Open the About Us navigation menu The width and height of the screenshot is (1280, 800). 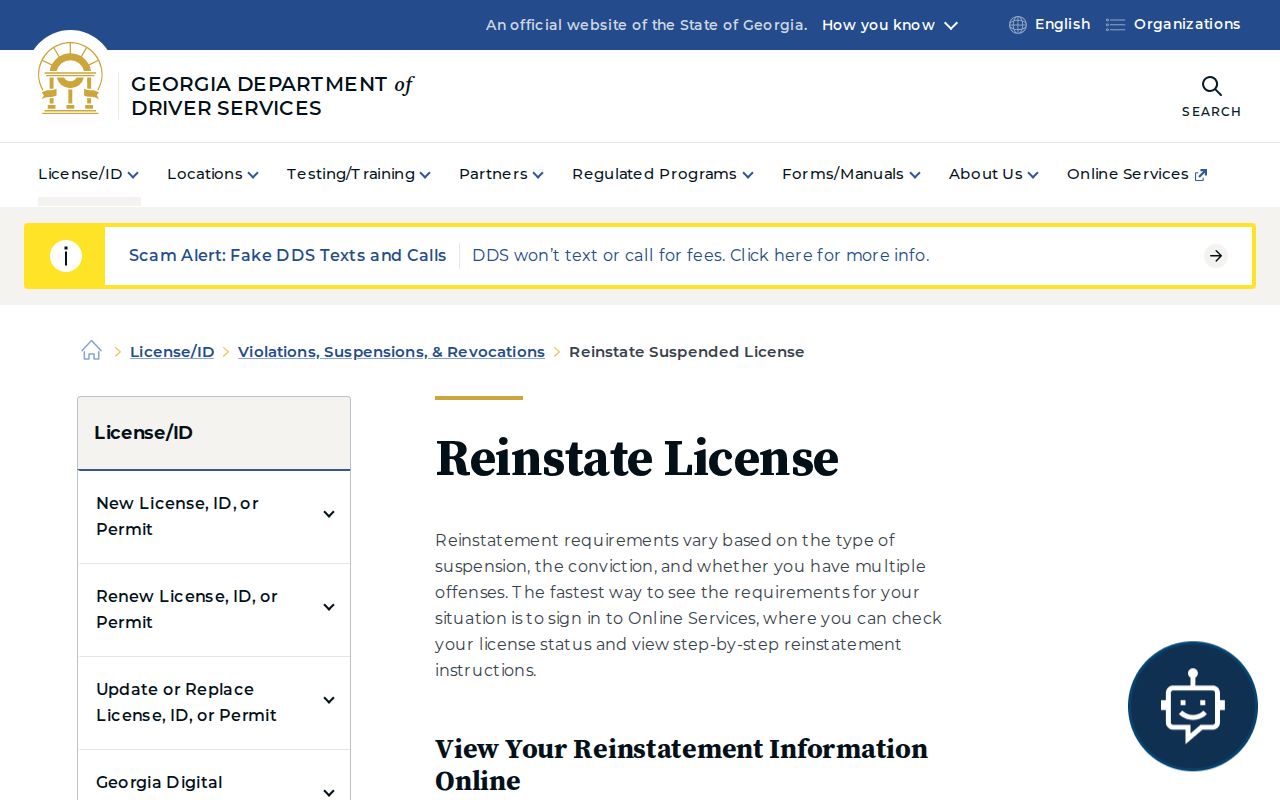point(994,174)
